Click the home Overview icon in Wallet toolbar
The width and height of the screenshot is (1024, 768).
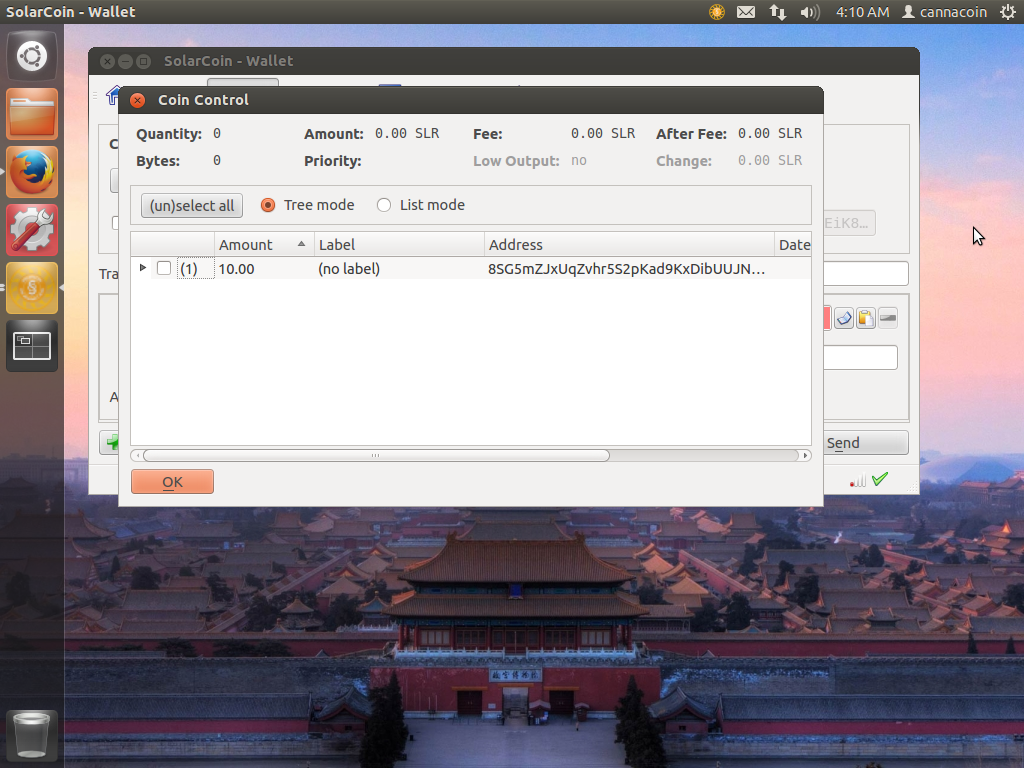(113, 95)
